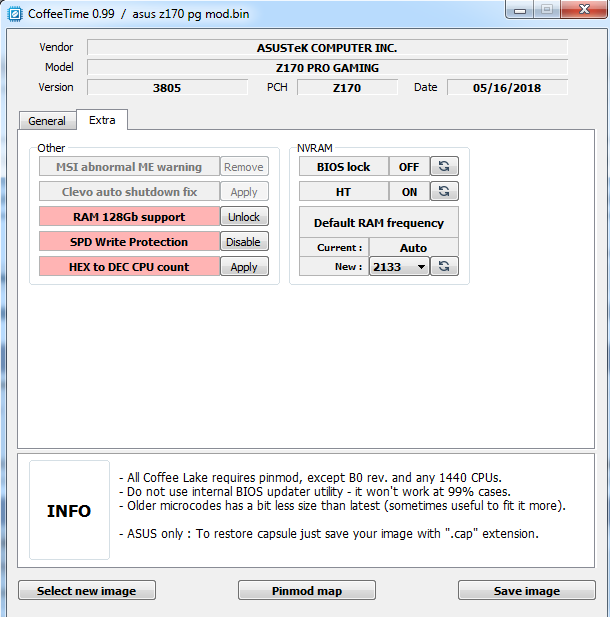Image resolution: width=610 pixels, height=617 pixels.
Task: Click the refresh icon beside BIOS lock
Action: (444, 166)
